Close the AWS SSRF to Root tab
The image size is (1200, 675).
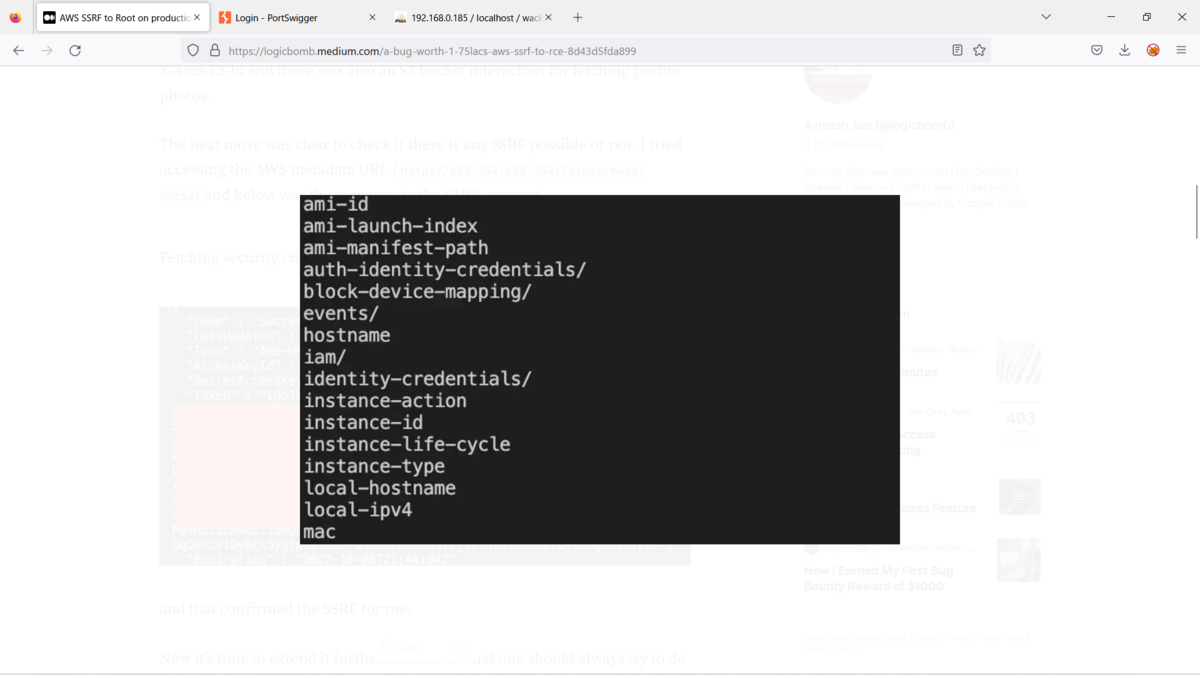tap(196, 17)
